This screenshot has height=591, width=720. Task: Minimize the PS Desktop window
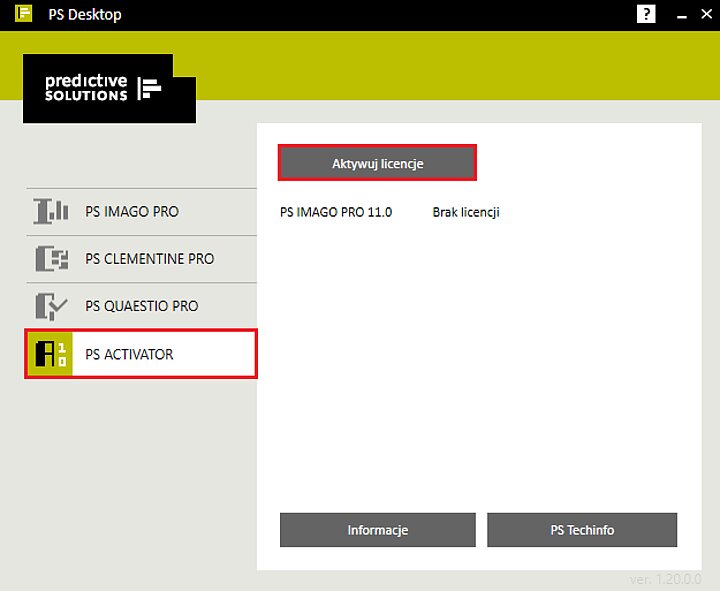[682, 15]
